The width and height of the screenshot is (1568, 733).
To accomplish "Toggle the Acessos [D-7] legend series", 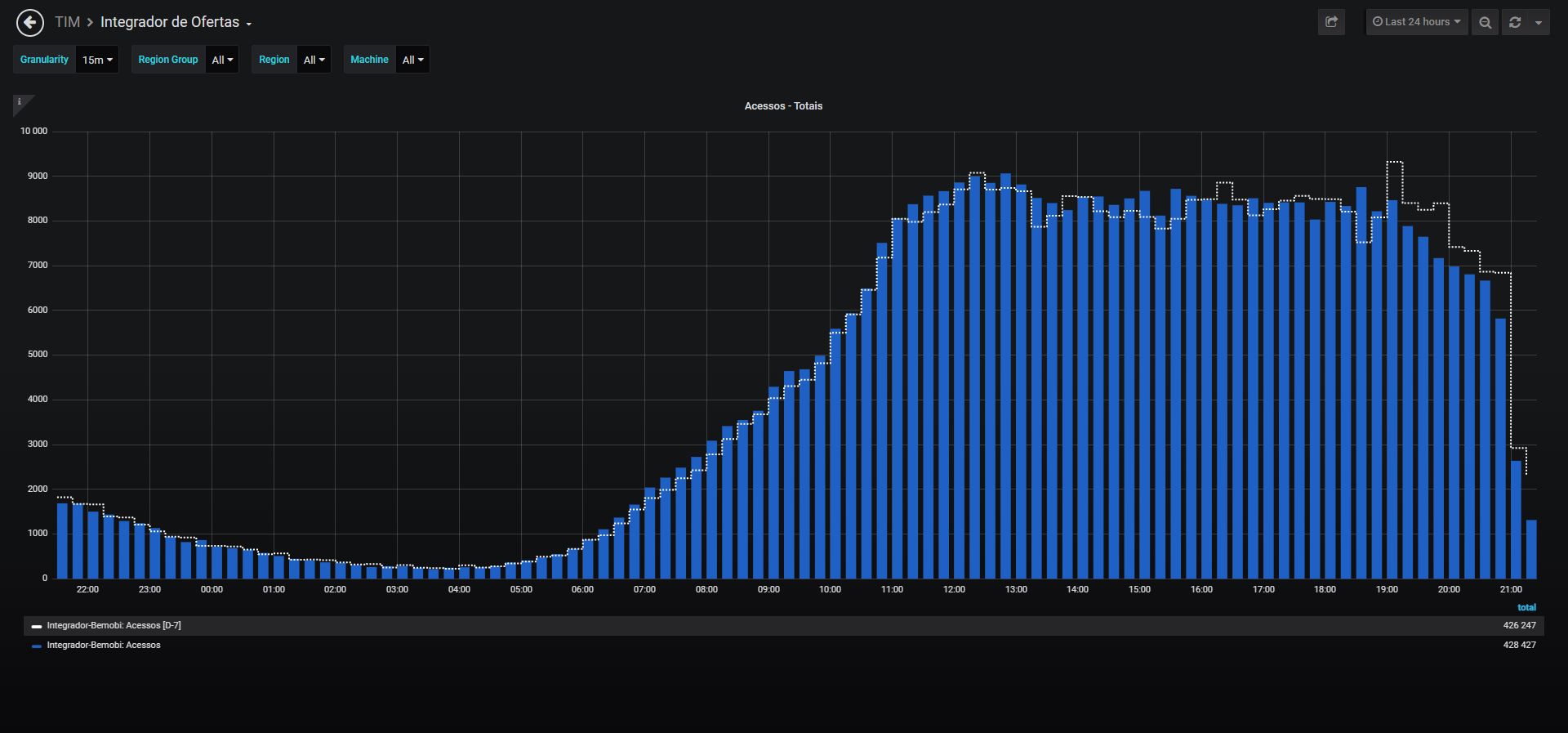I will click(x=114, y=626).
